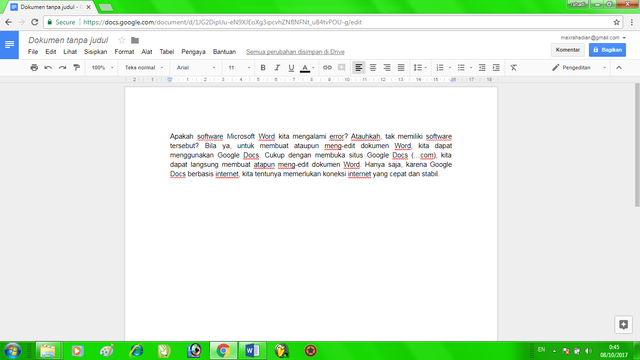Open the 100% zoom dropdown

click(x=102, y=68)
